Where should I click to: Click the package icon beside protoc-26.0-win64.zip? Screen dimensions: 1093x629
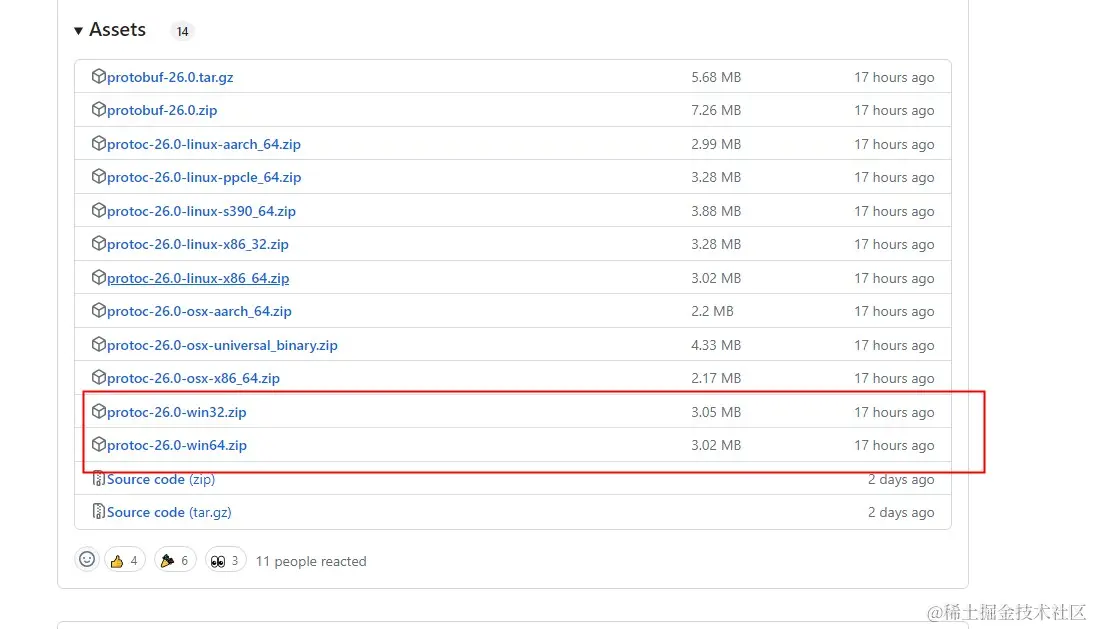(x=99, y=444)
